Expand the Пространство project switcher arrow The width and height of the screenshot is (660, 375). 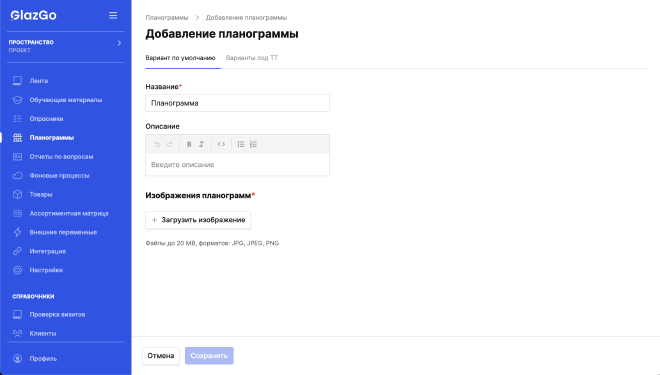(x=119, y=43)
